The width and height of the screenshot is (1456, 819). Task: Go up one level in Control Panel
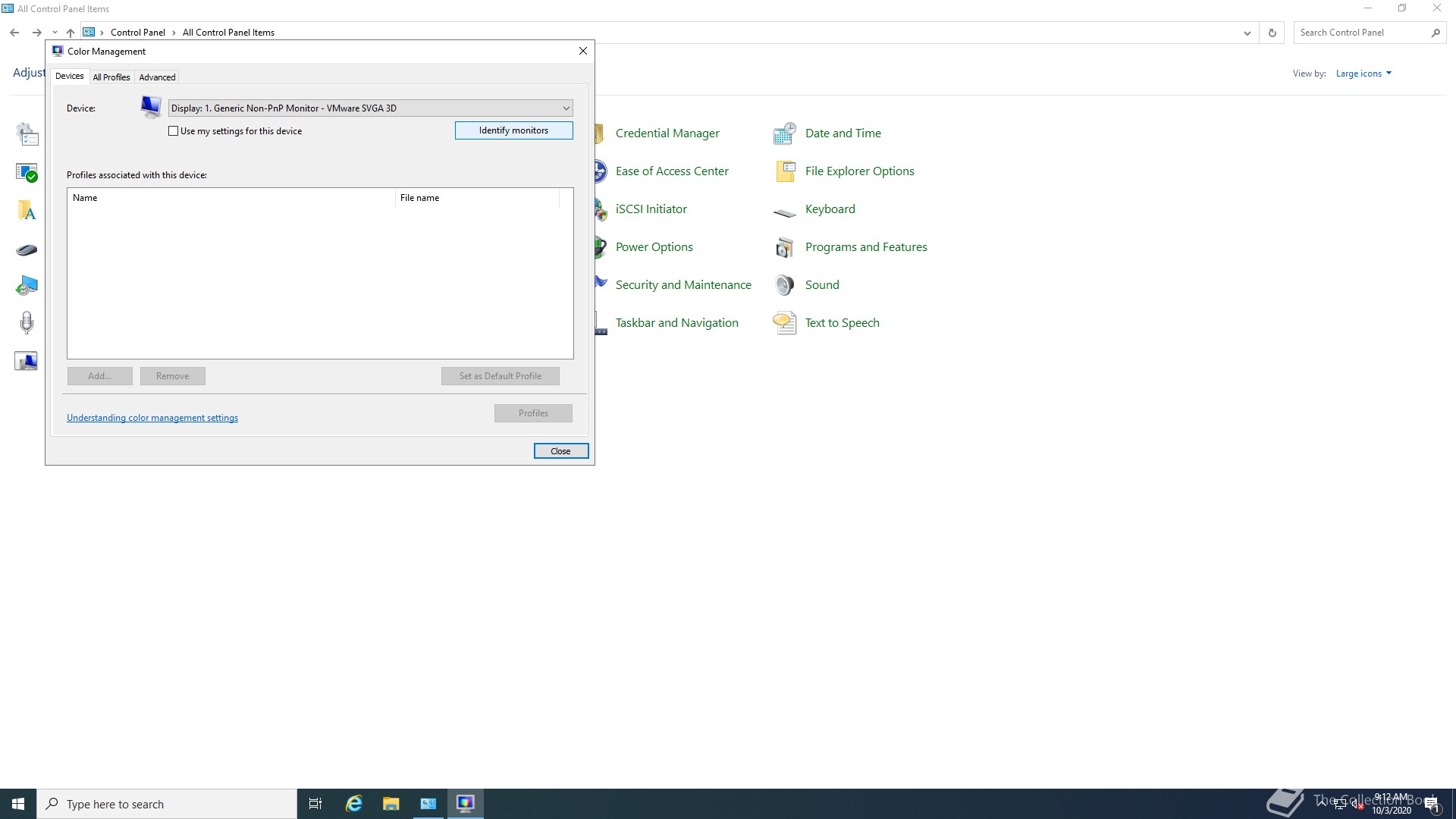click(71, 33)
